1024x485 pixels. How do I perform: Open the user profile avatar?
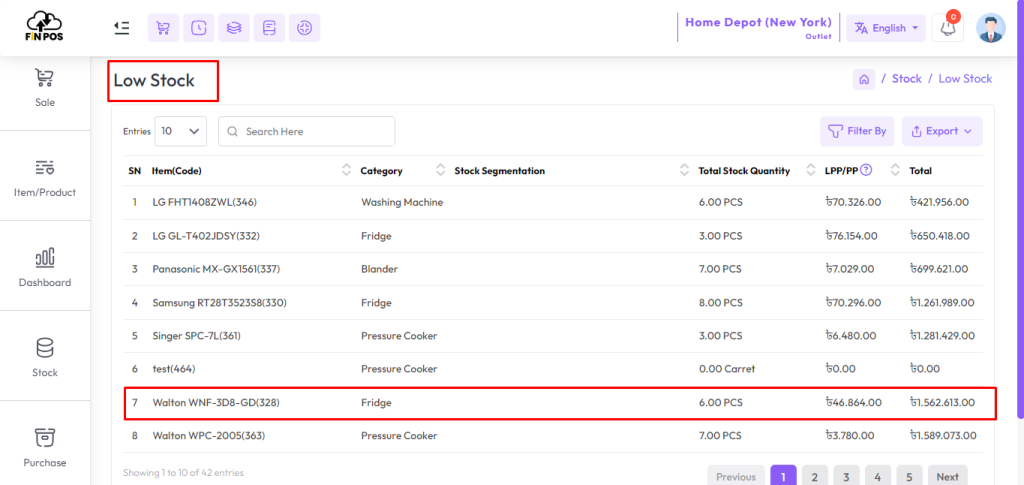click(x=991, y=27)
